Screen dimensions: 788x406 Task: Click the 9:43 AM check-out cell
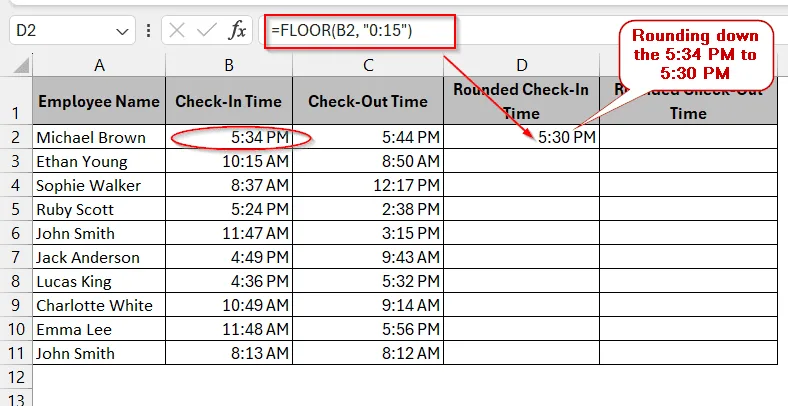click(x=368, y=257)
